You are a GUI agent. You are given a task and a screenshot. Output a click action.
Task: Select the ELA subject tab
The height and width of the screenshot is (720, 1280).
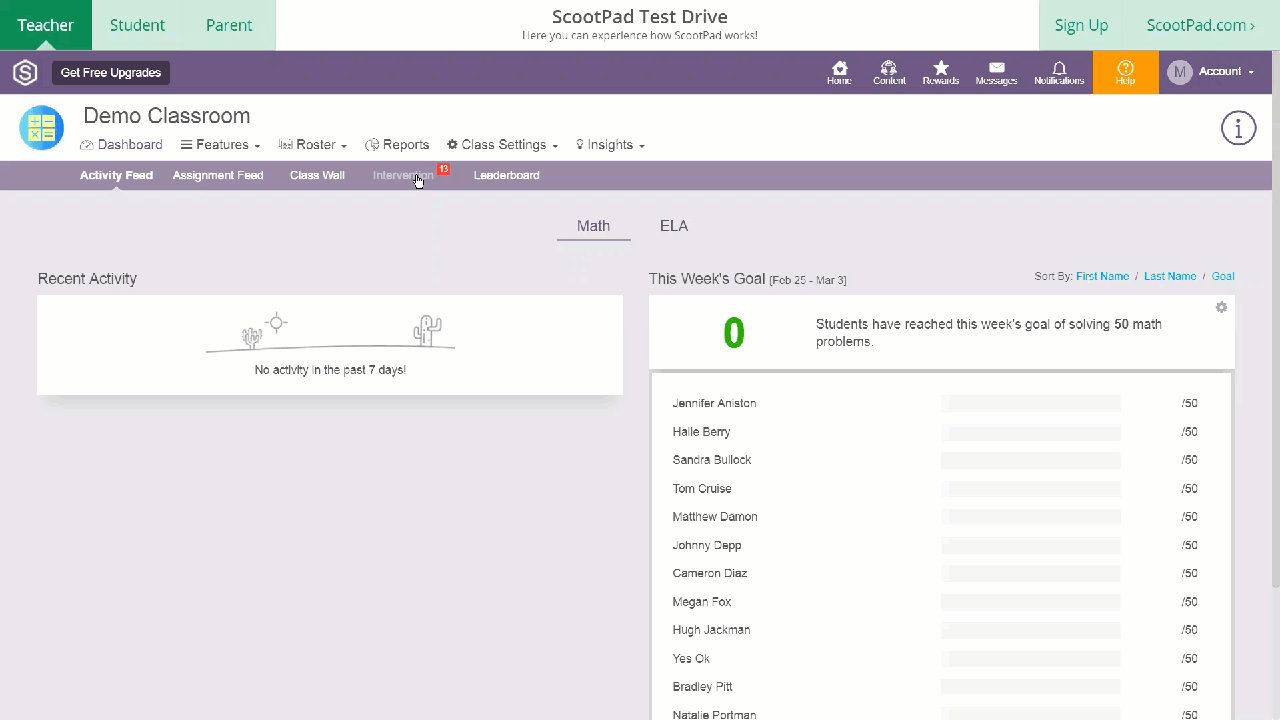pyautogui.click(x=674, y=226)
